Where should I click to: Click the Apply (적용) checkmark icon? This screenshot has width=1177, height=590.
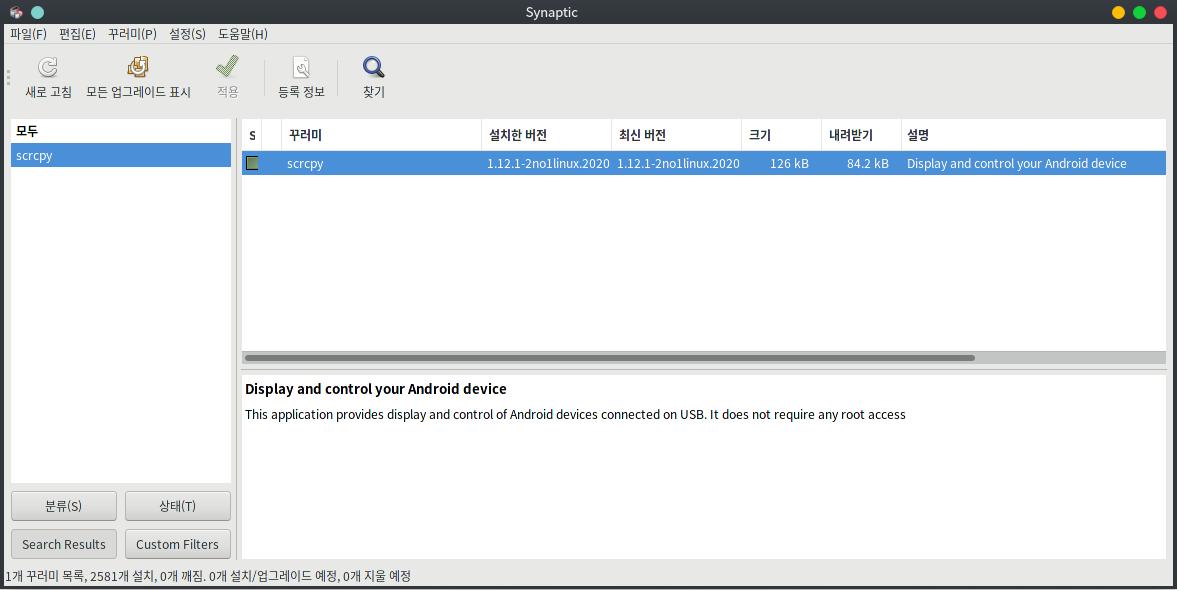tap(227, 67)
